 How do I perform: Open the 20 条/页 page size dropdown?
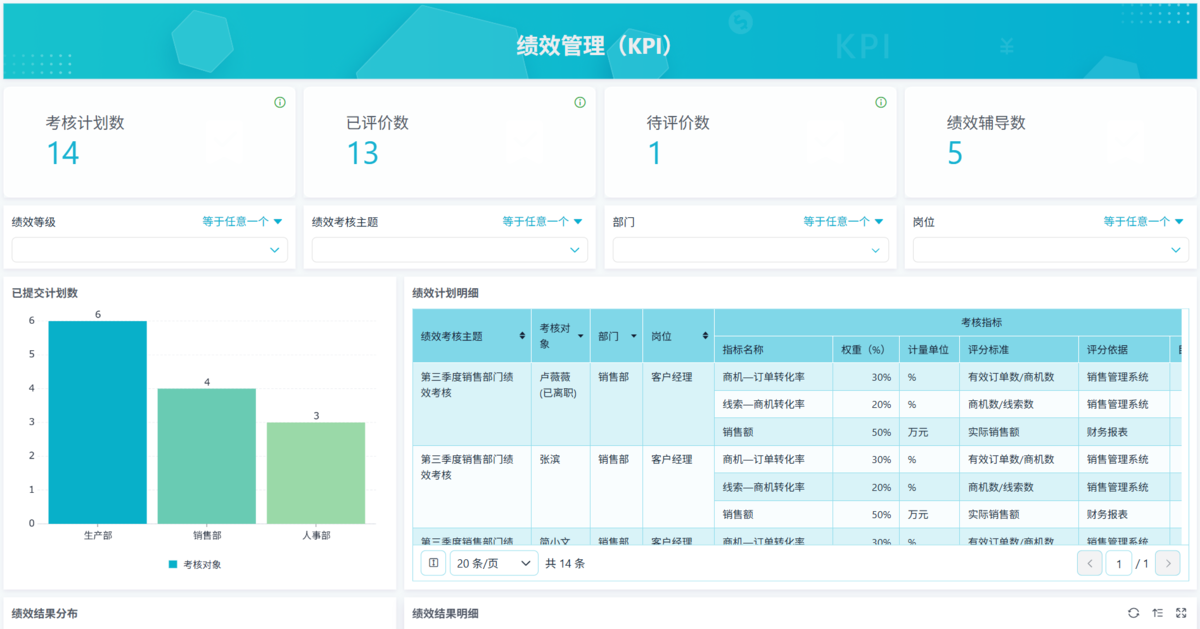[x=494, y=564]
